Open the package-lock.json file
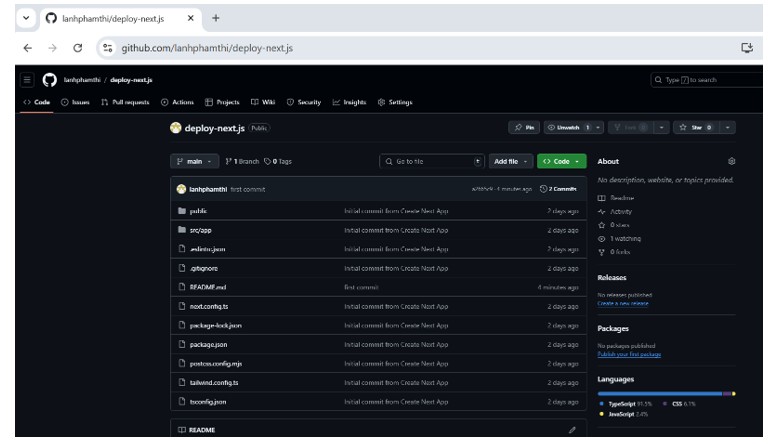The width and height of the screenshot is (775, 444). click(x=215, y=325)
